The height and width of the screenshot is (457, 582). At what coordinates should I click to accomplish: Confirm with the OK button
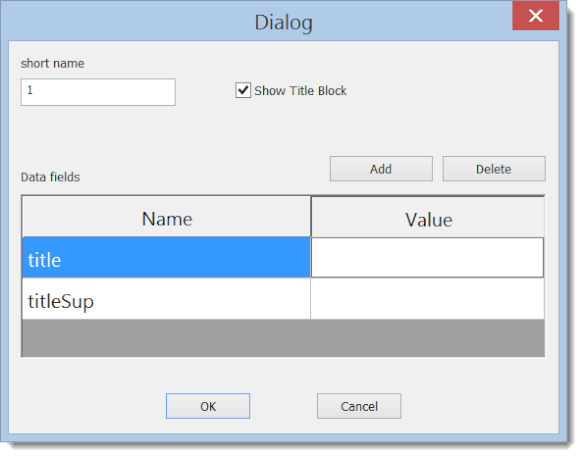coord(208,406)
